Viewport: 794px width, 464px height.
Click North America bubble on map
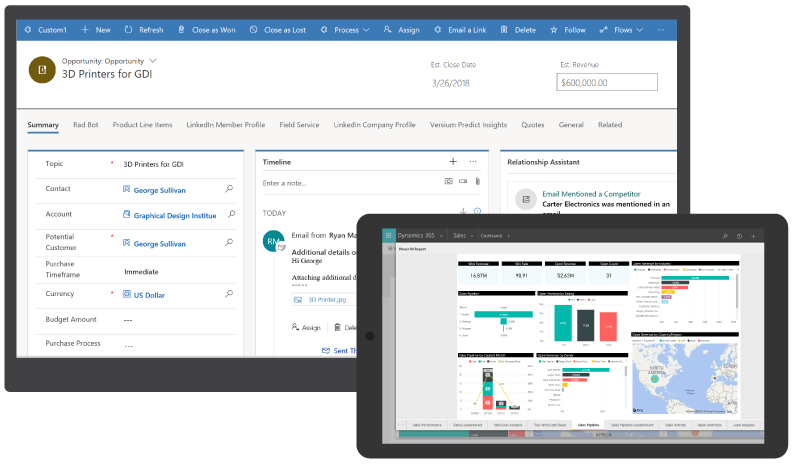click(655, 378)
